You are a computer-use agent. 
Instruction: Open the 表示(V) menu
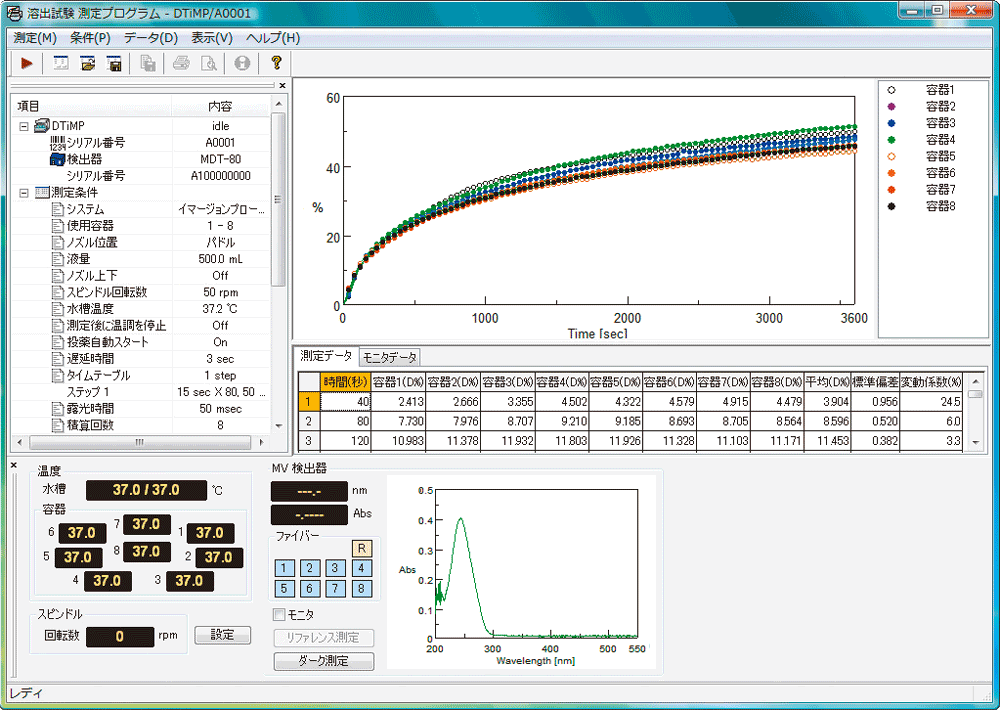tap(212, 38)
